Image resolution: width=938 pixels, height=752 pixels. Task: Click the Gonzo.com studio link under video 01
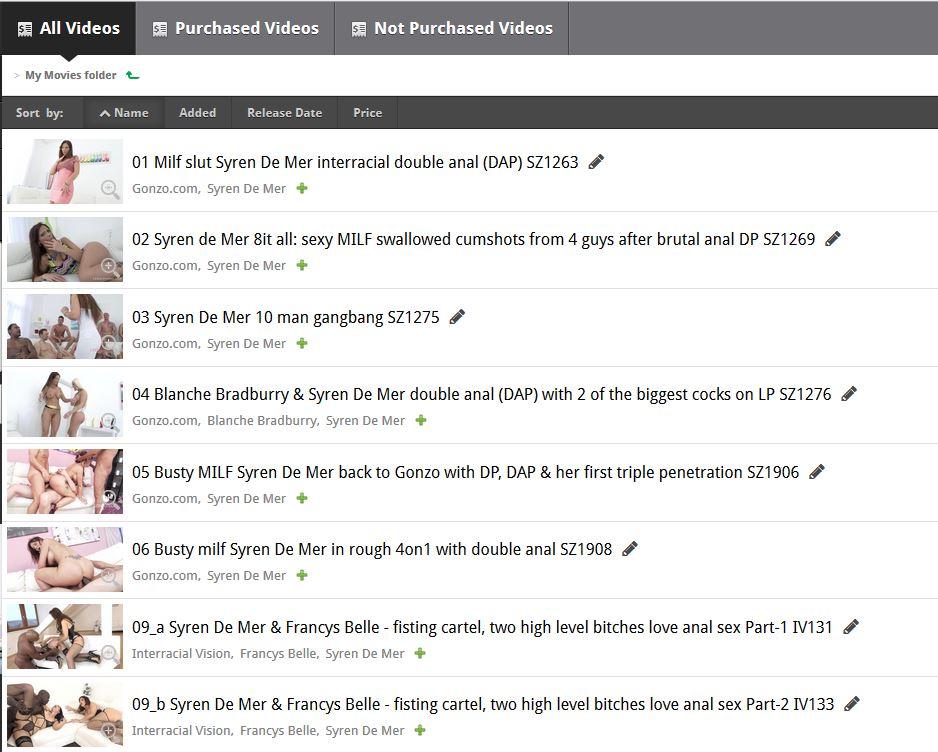(165, 189)
